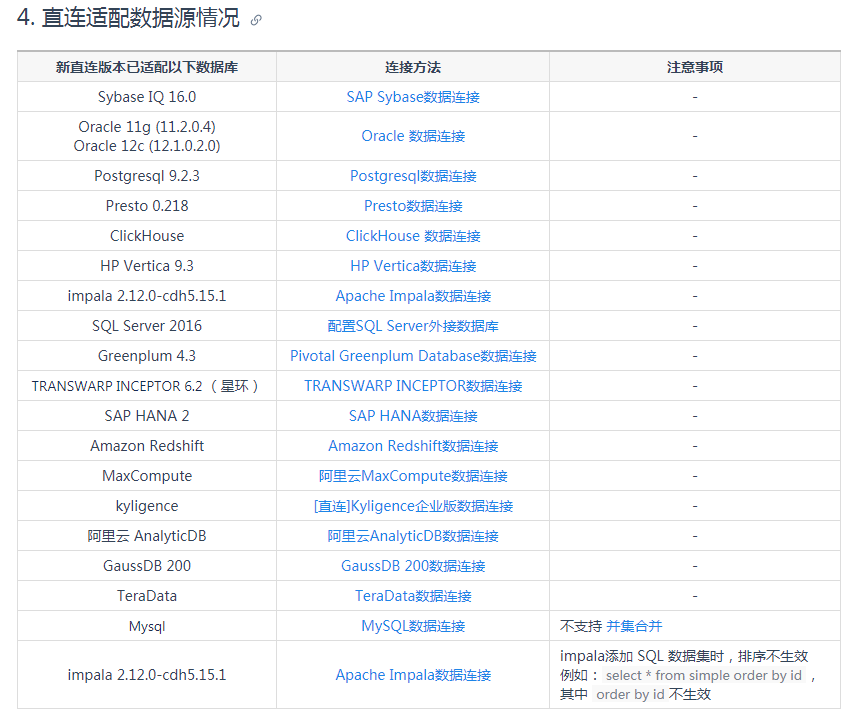This screenshot has width=852, height=723.
Task: Follow the TeraData数据连接 link
Action: (413, 596)
